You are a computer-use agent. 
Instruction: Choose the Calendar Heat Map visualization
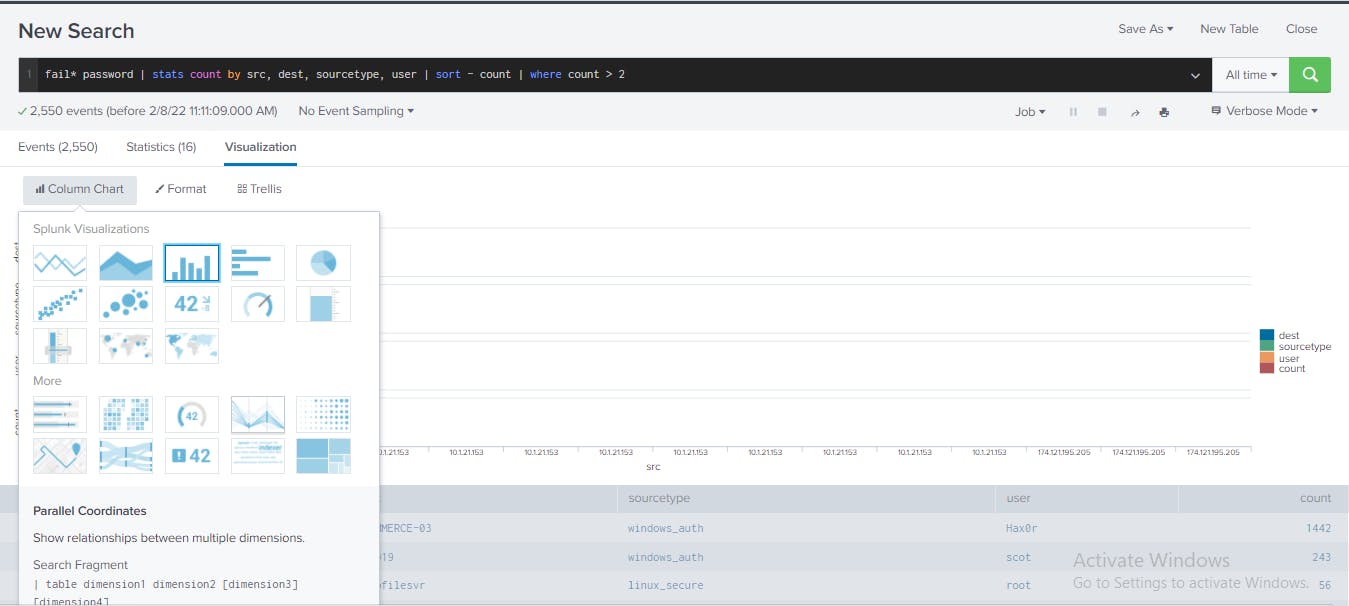tap(126, 414)
